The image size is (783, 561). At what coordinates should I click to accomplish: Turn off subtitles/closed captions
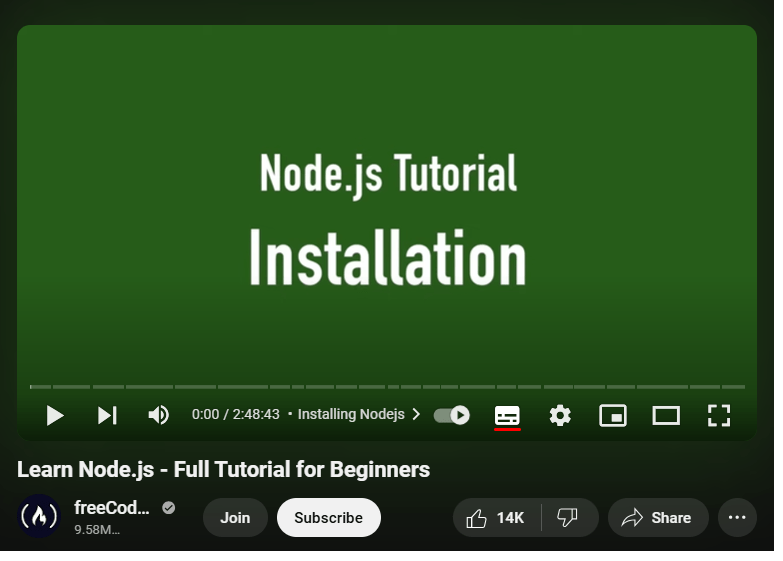click(507, 416)
